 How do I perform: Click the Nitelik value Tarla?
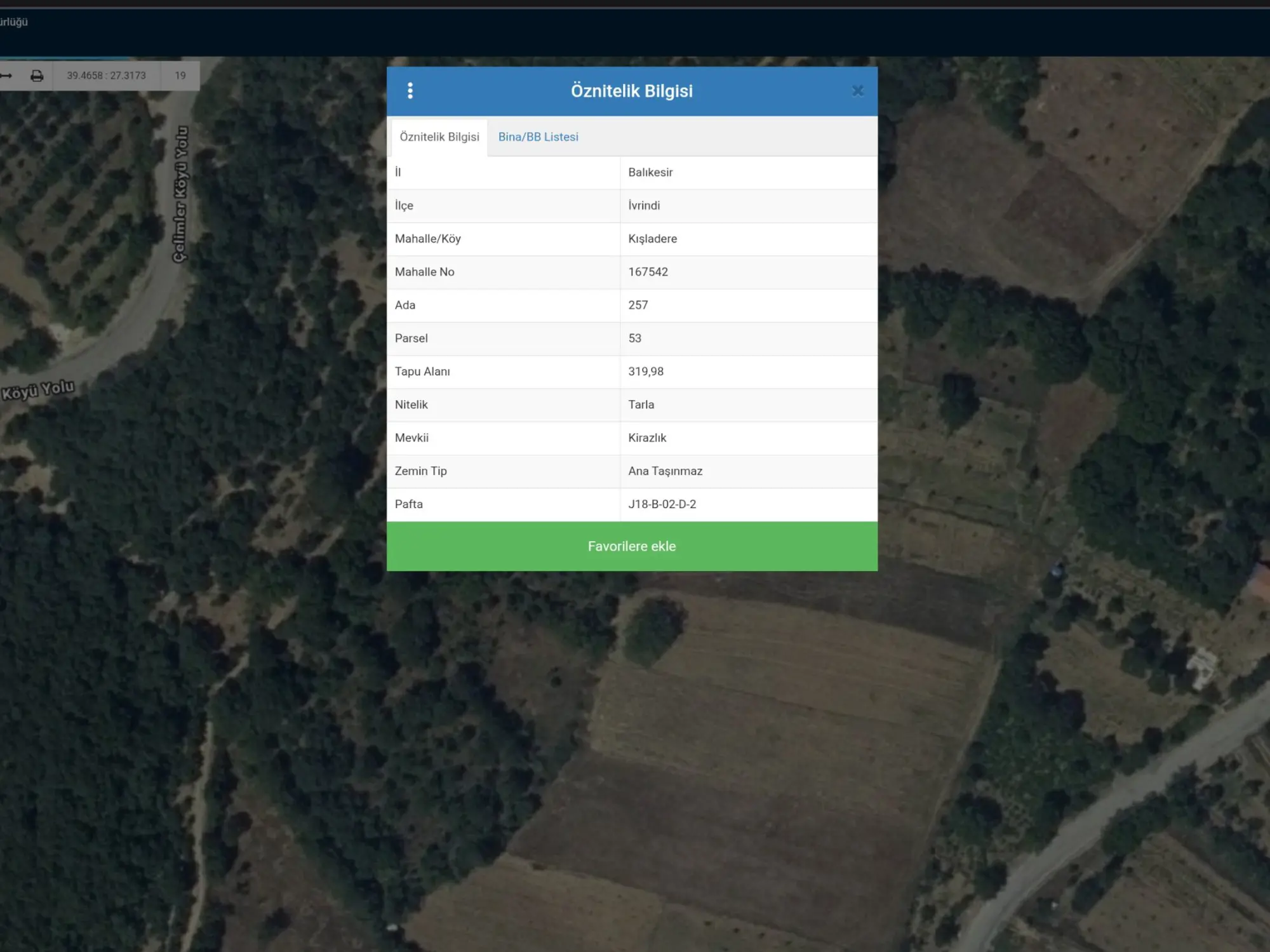click(x=641, y=405)
